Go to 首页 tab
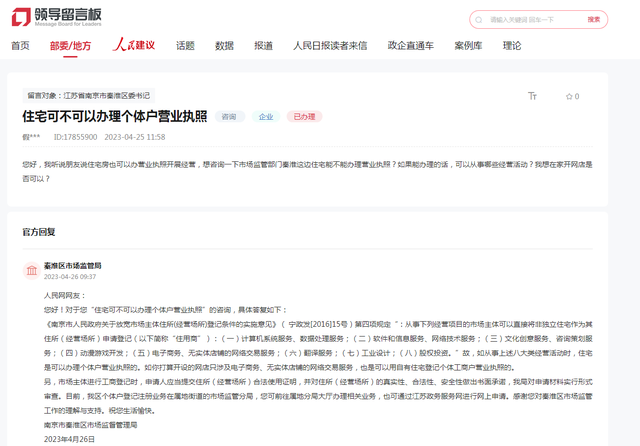The height and width of the screenshot is (446, 640). coord(20,46)
